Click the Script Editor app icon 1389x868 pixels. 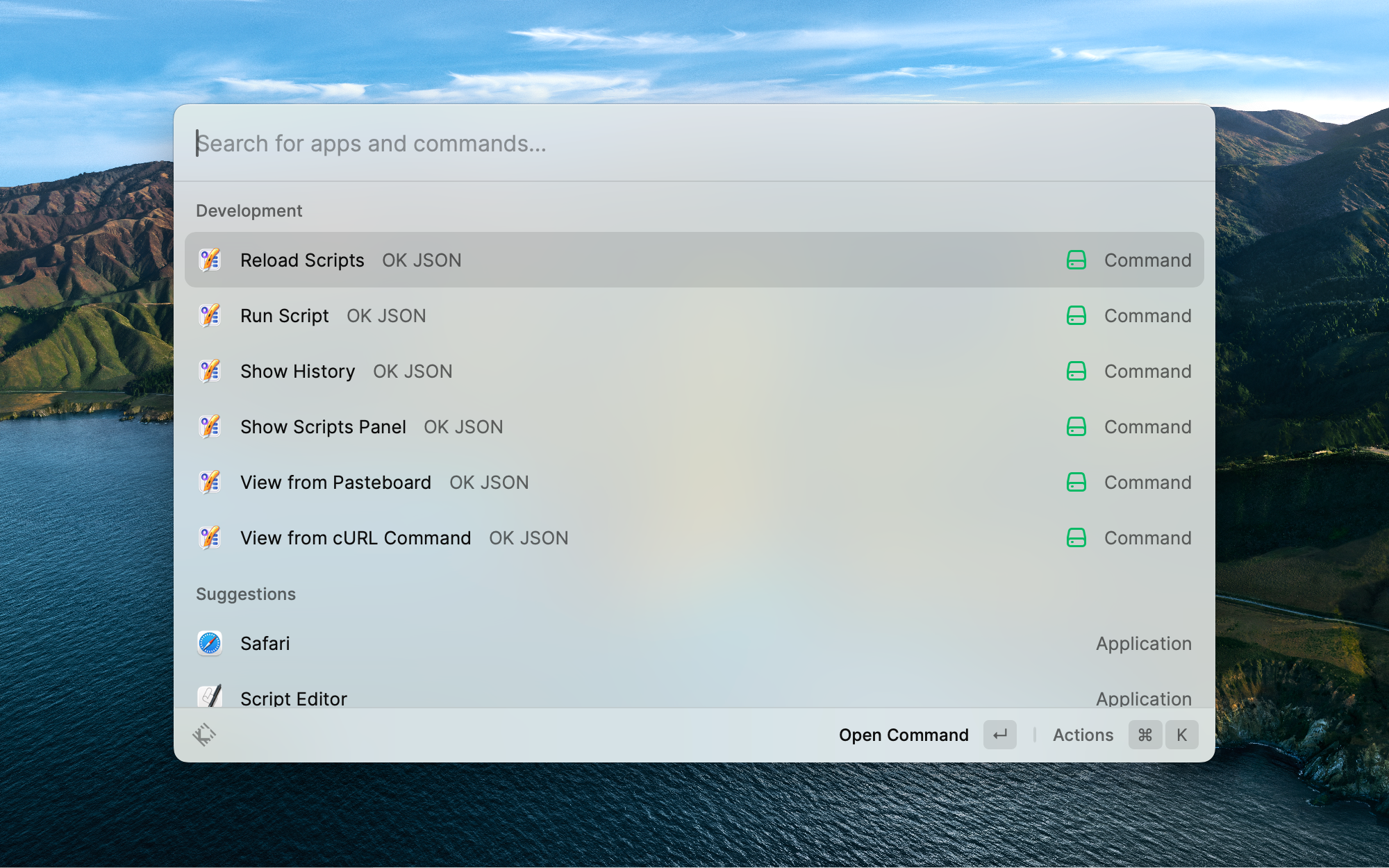(x=210, y=696)
